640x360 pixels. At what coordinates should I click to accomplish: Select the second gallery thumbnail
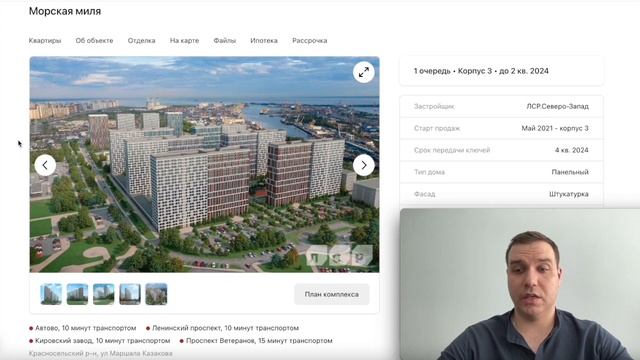pos(77,294)
